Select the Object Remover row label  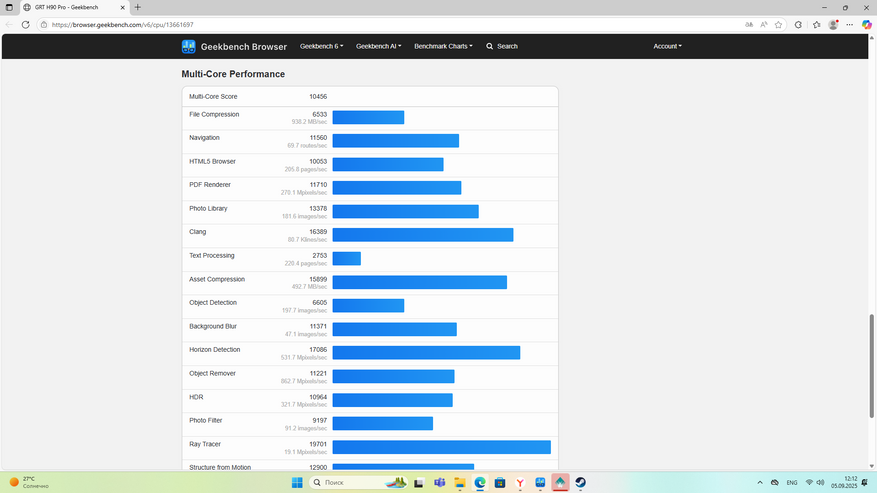(x=213, y=373)
